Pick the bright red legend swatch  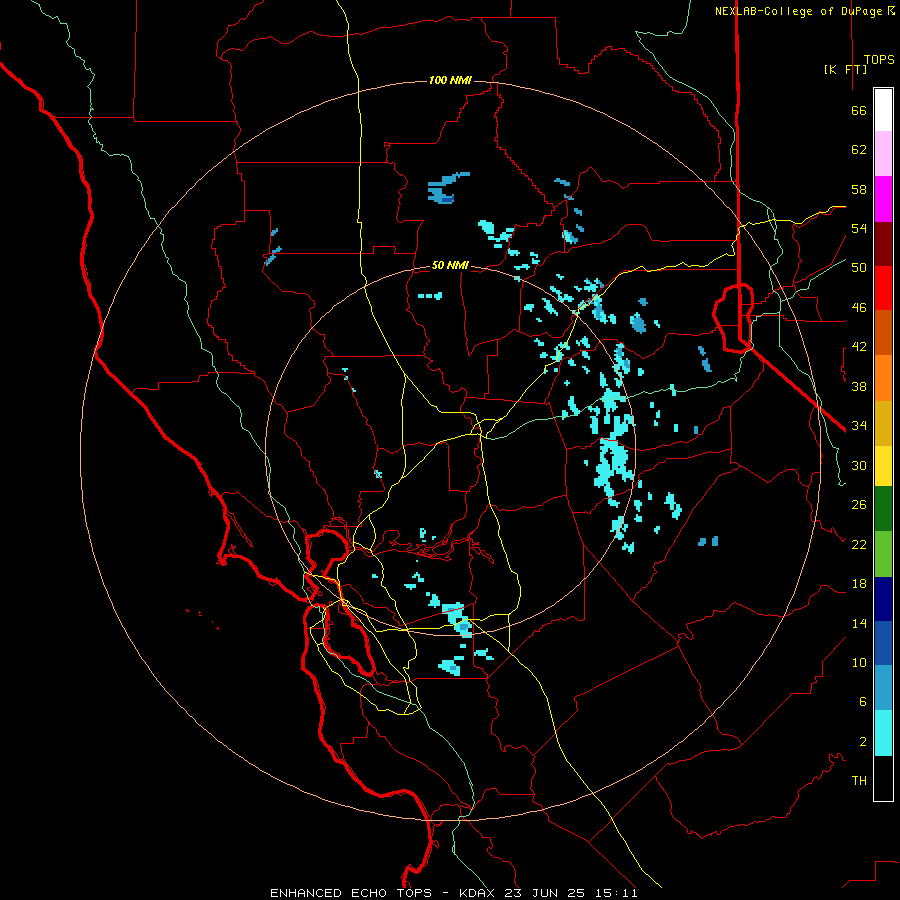pos(883,288)
